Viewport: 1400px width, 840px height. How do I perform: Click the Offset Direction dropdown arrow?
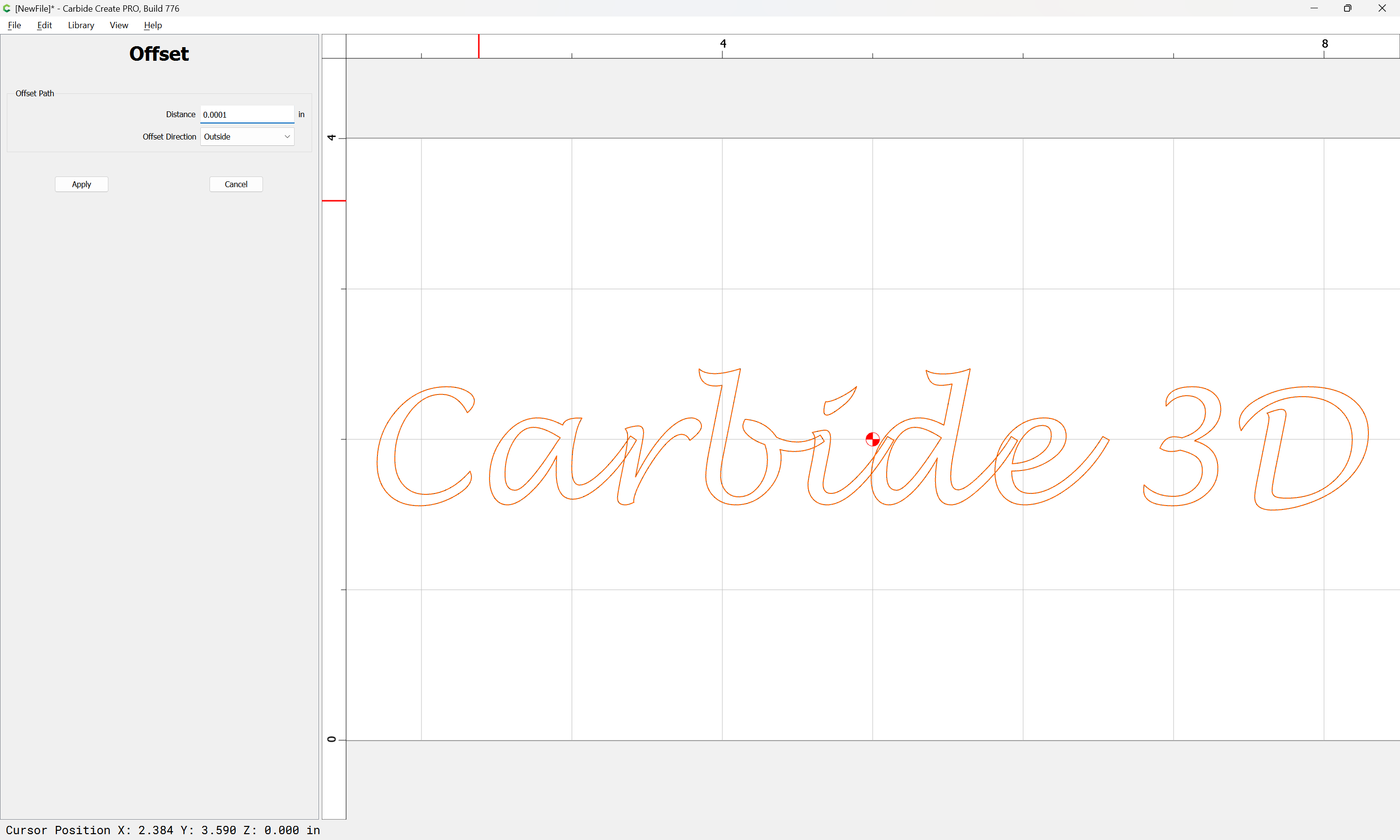point(287,137)
